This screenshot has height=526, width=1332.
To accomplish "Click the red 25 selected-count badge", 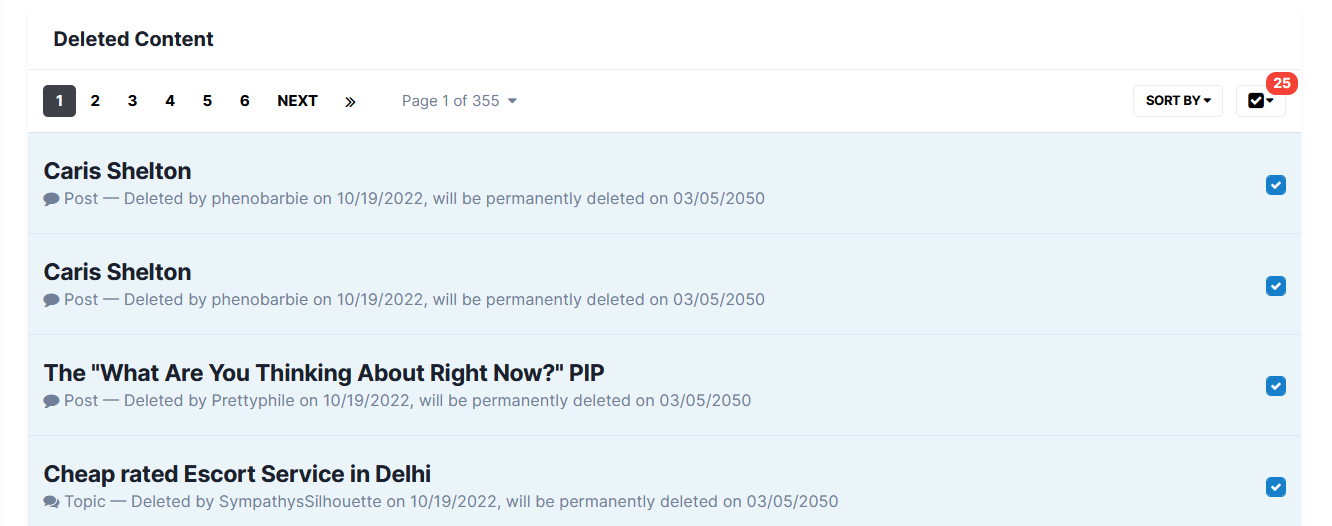I will 1281,83.
